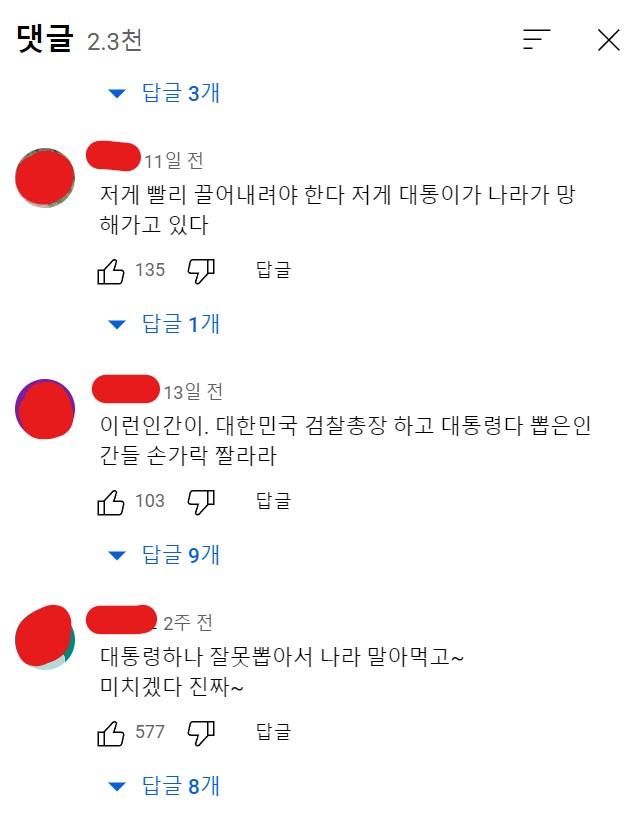
Task: Reply to the 13일 전 comment
Action: point(273,501)
